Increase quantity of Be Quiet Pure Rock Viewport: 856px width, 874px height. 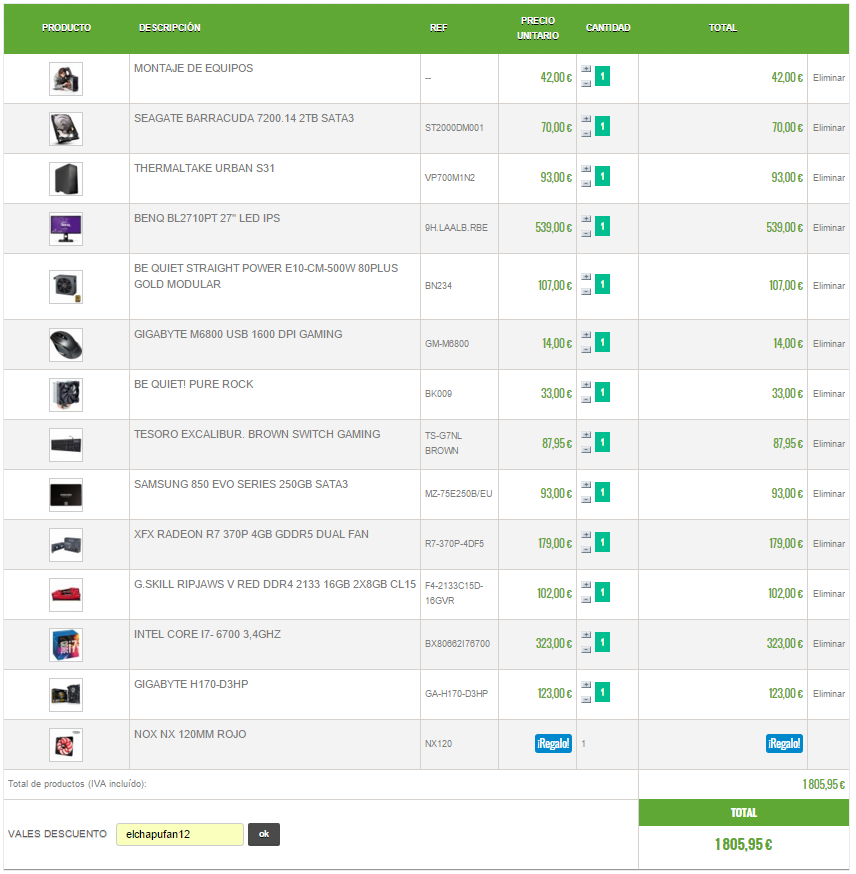coord(586,385)
